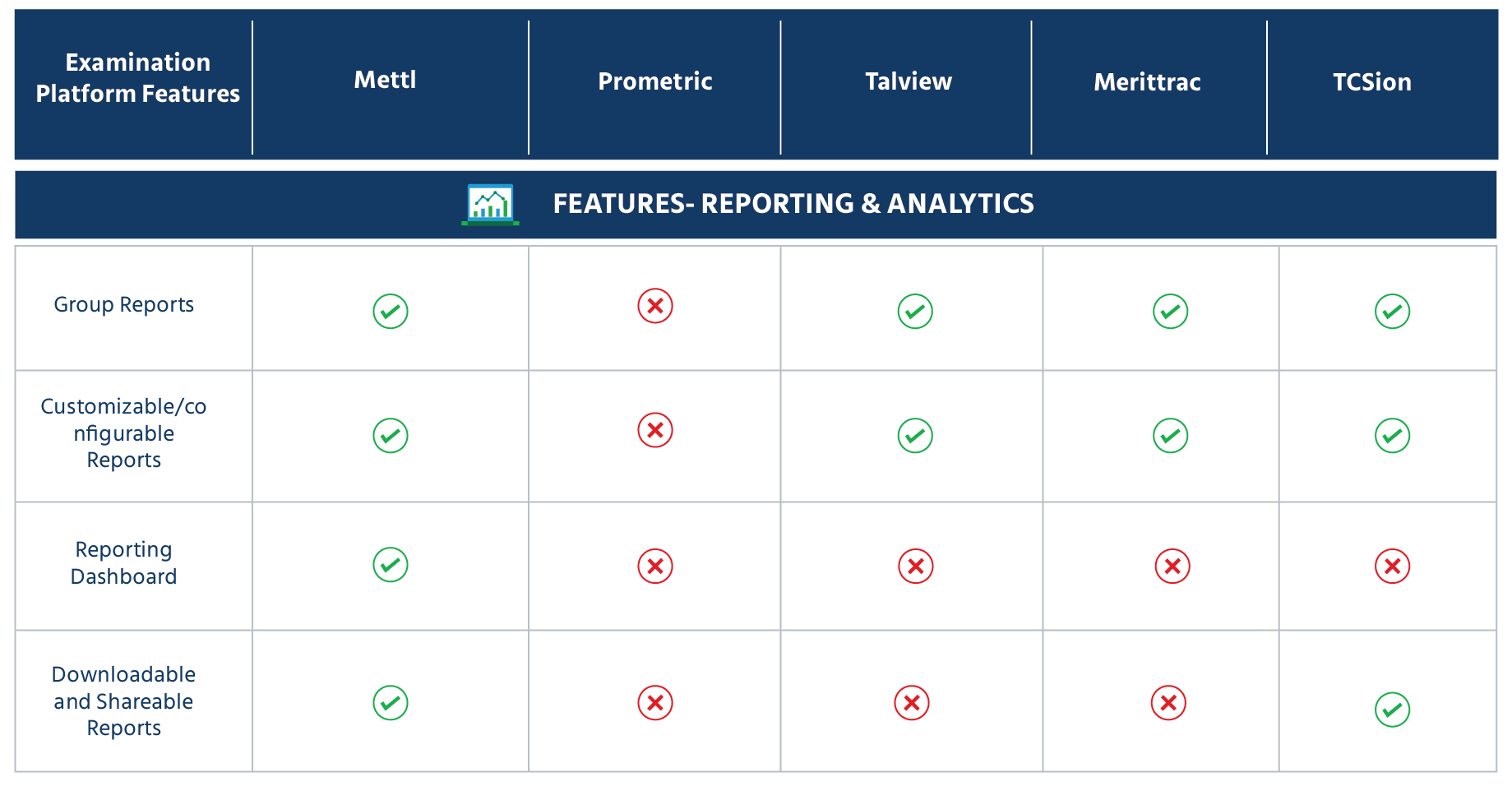Image resolution: width=1512 pixels, height=791 pixels.
Task: Click Mettl's green check for Group Reports
Action: click(x=391, y=312)
